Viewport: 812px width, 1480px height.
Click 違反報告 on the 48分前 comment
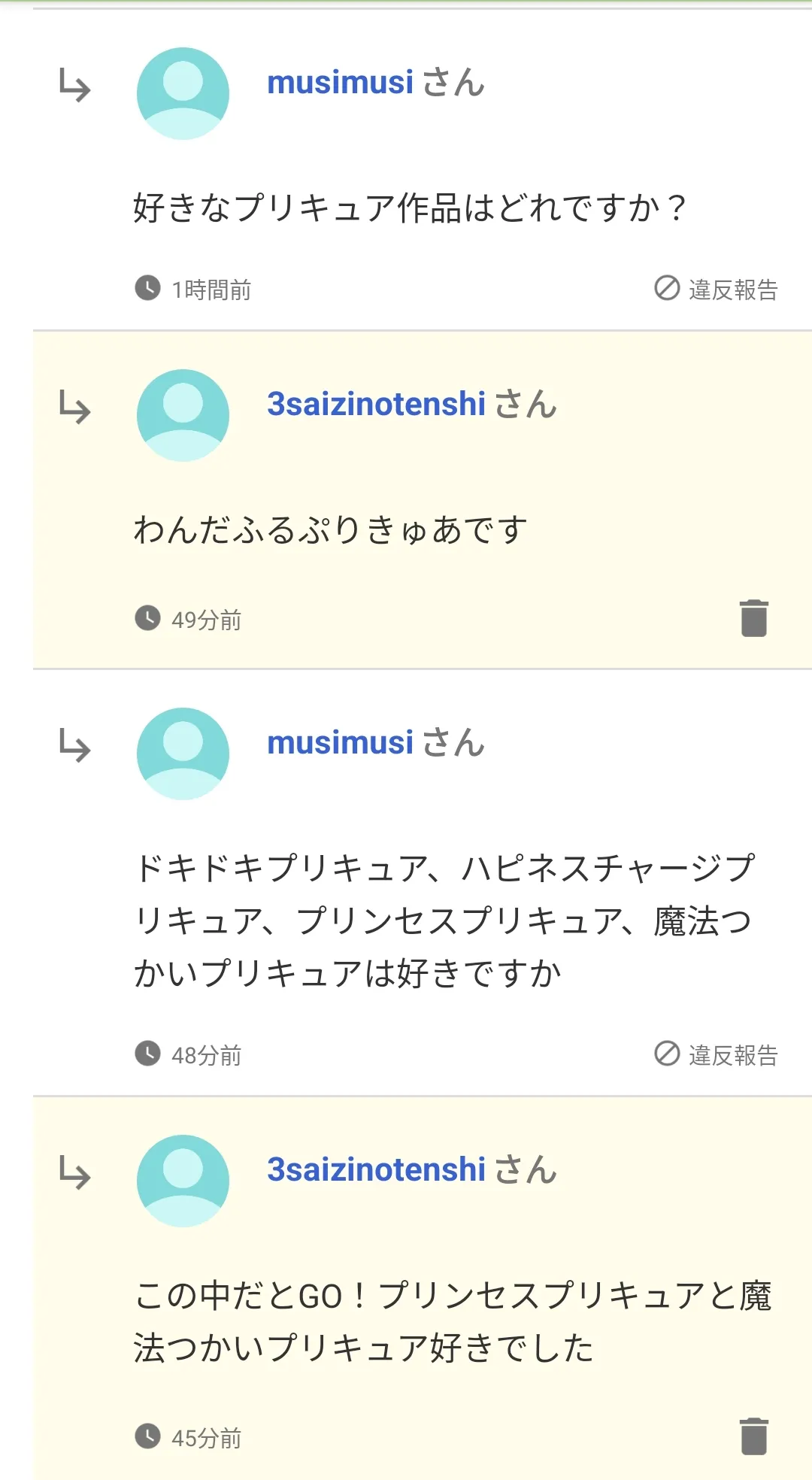pyautogui.click(x=717, y=1054)
